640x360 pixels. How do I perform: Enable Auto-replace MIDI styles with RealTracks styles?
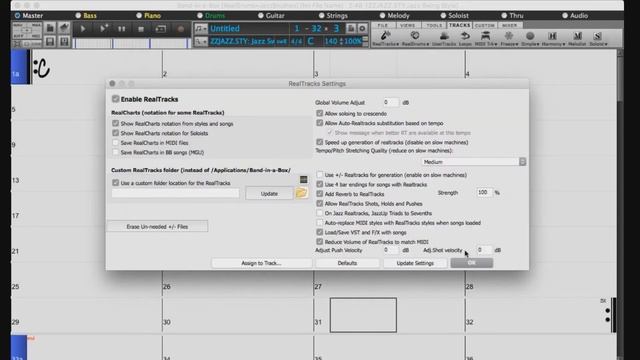(320, 222)
